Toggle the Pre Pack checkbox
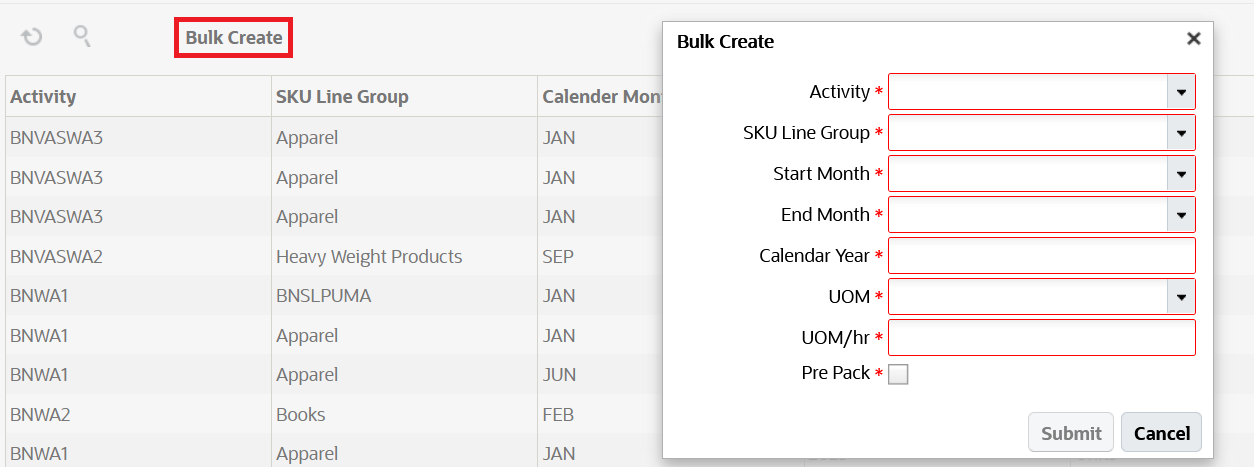The height and width of the screenshot is (467, 1254). pos(898,374)
